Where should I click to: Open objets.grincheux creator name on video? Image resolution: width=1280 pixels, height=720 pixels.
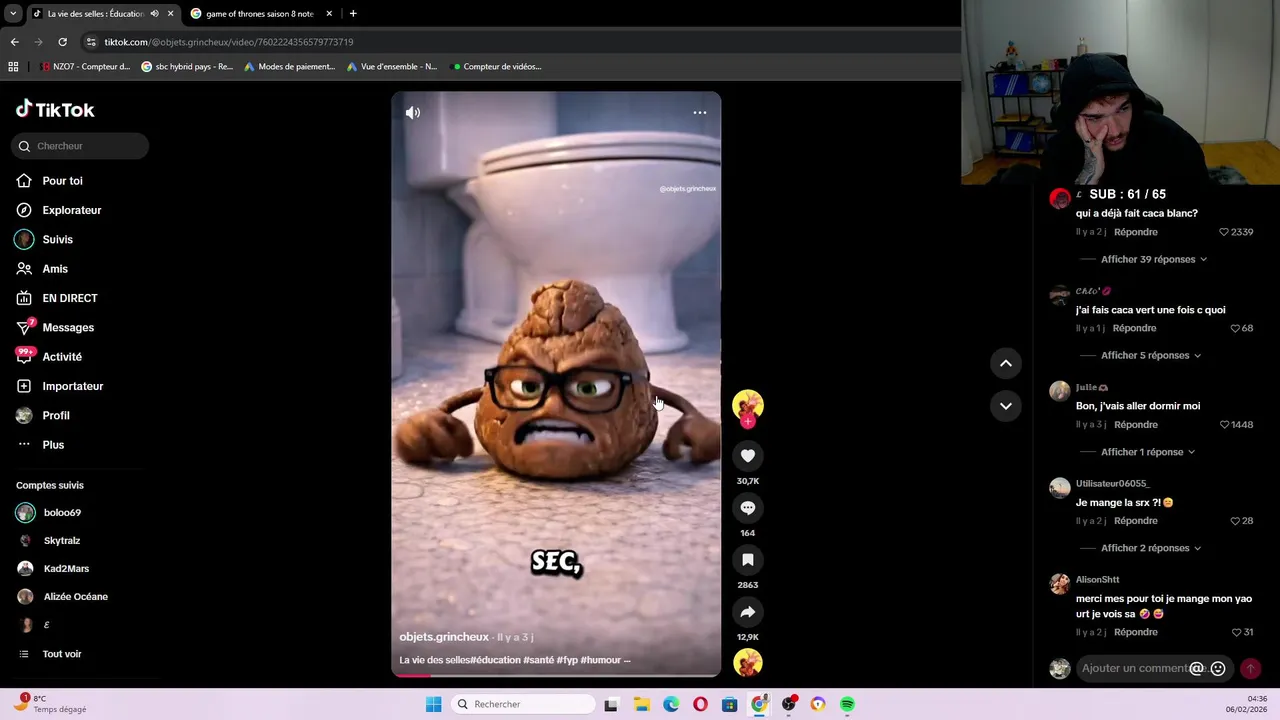444,637
